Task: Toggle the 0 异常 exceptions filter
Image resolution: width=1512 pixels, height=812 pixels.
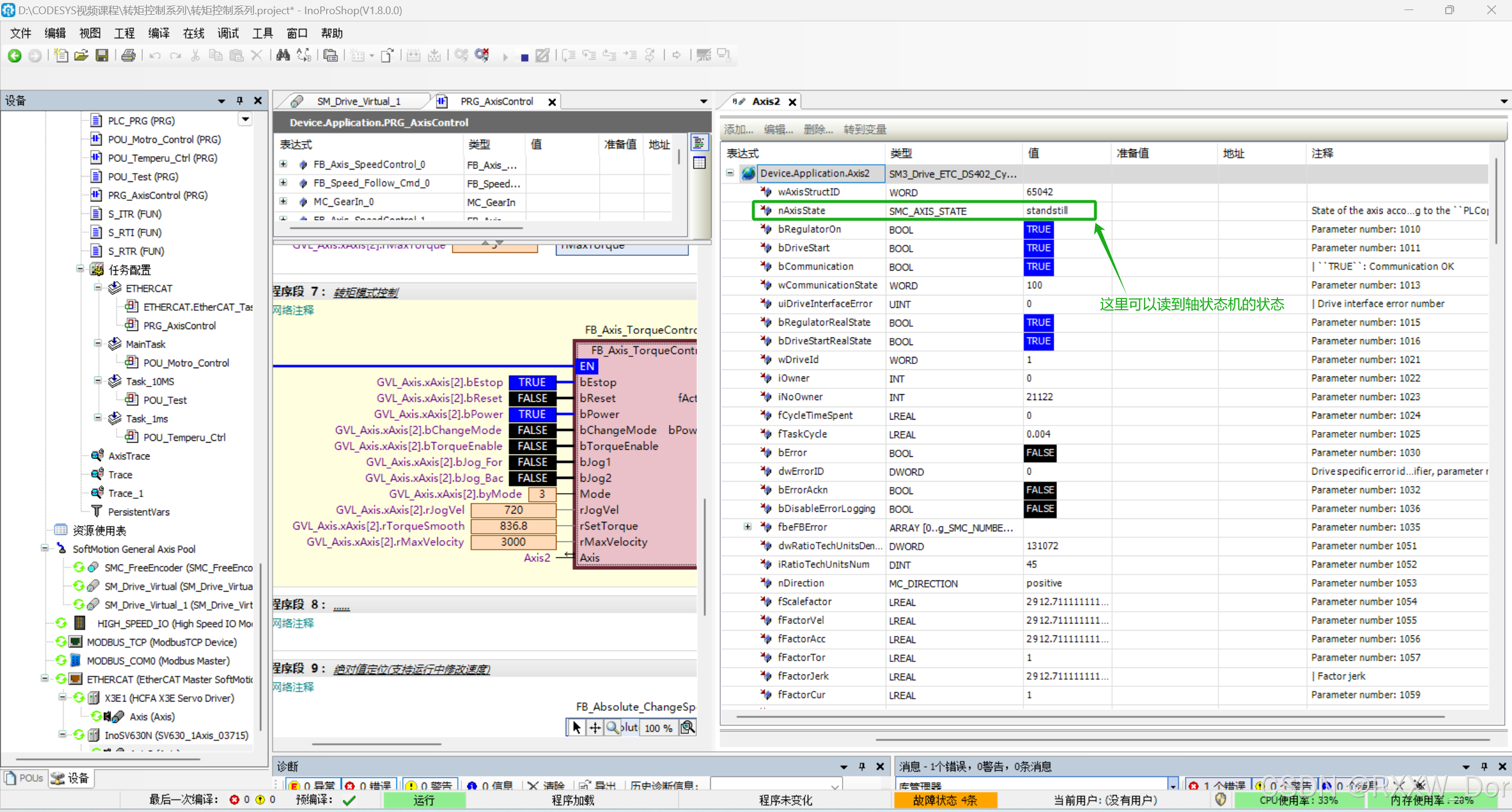Action: point(313,785)
